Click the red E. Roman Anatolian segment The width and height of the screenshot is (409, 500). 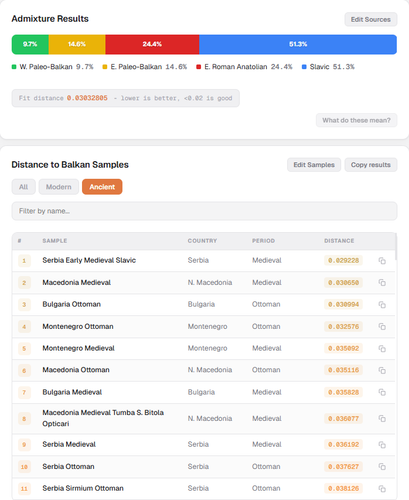coord(152,44)
